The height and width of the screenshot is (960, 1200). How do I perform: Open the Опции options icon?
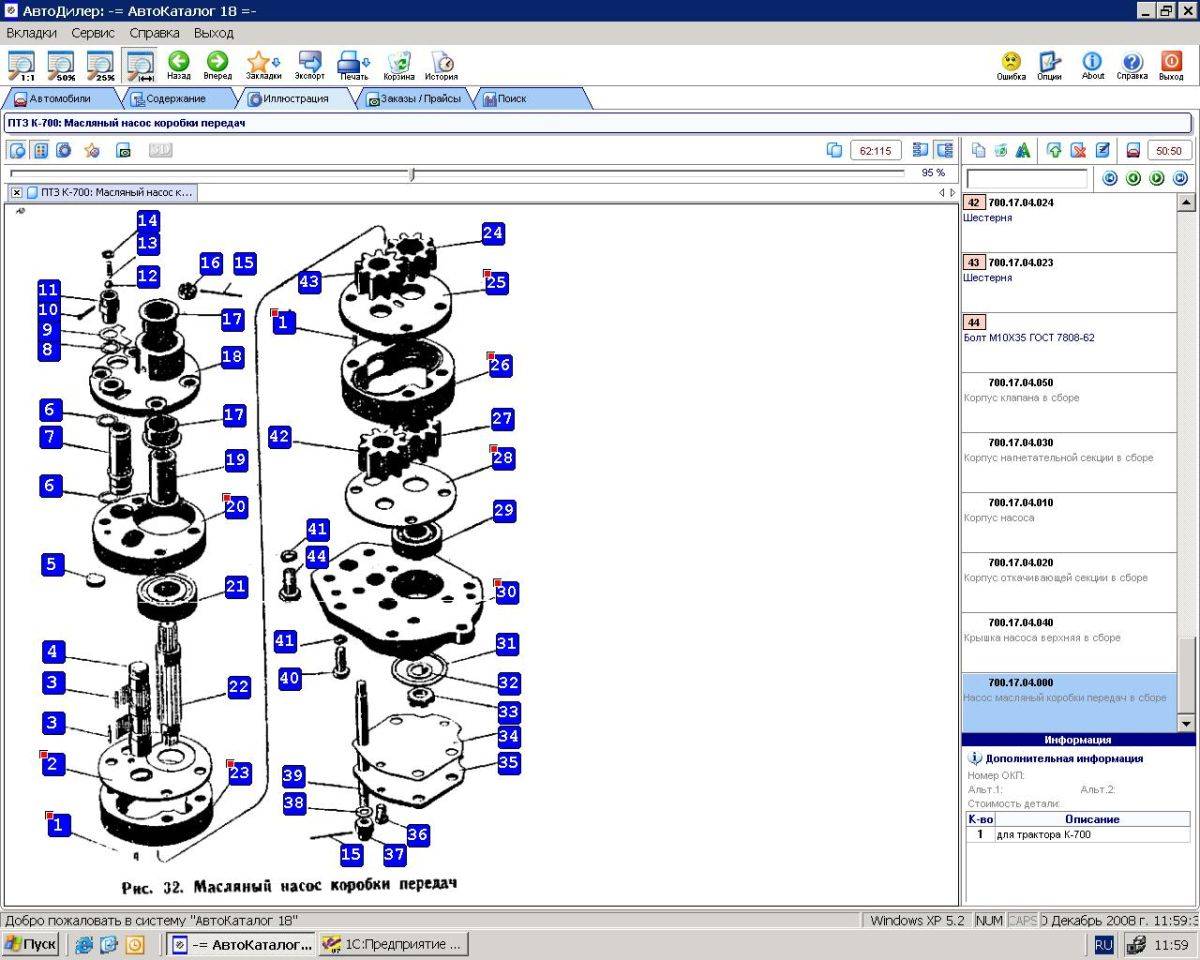coord(1049,65)
